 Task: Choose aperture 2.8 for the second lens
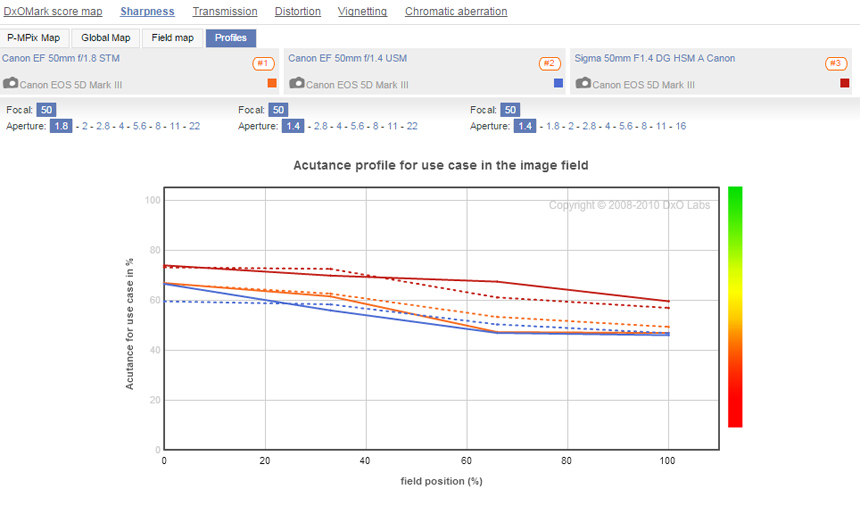321,126
